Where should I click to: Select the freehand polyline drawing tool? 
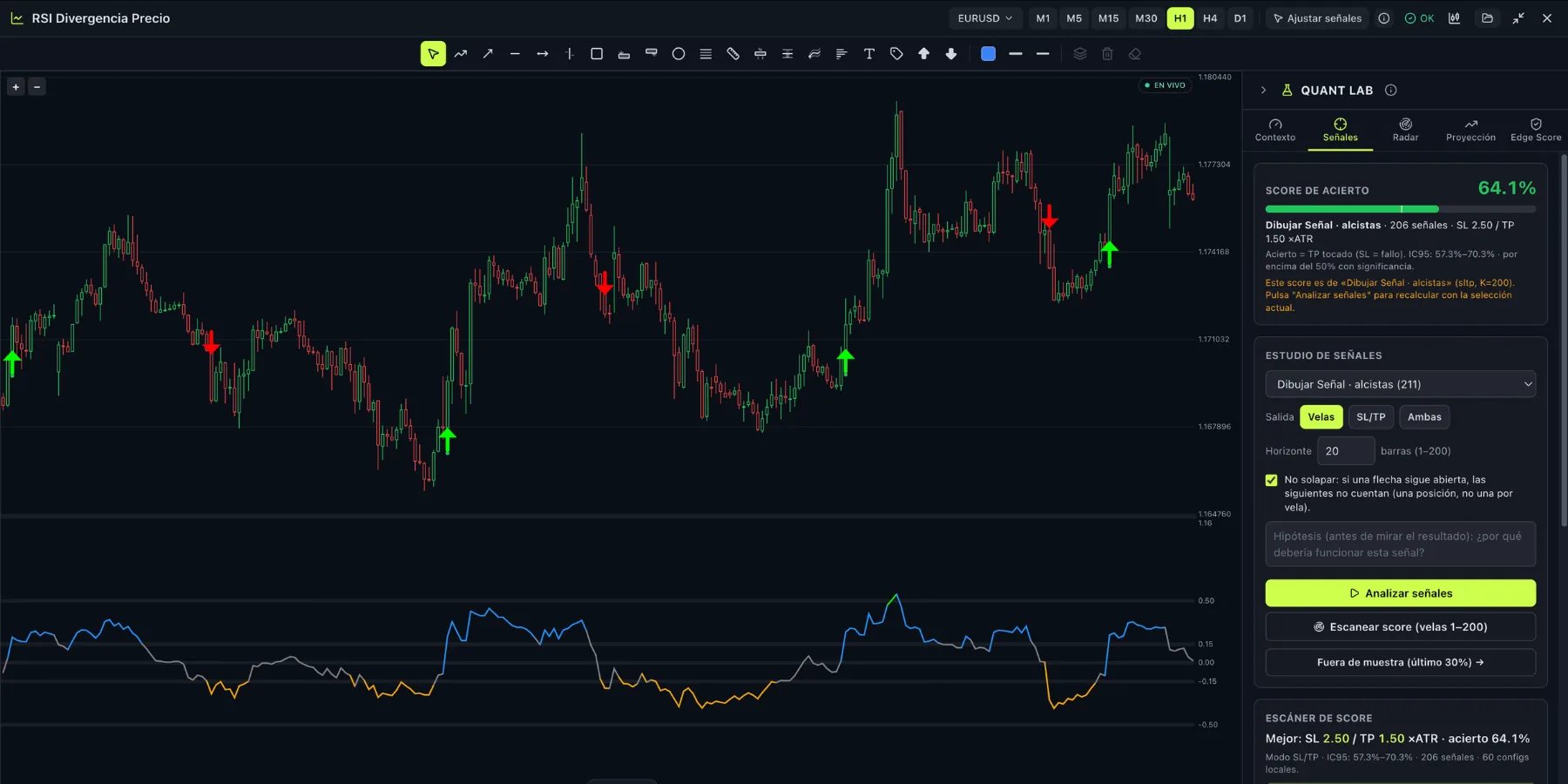461,54
